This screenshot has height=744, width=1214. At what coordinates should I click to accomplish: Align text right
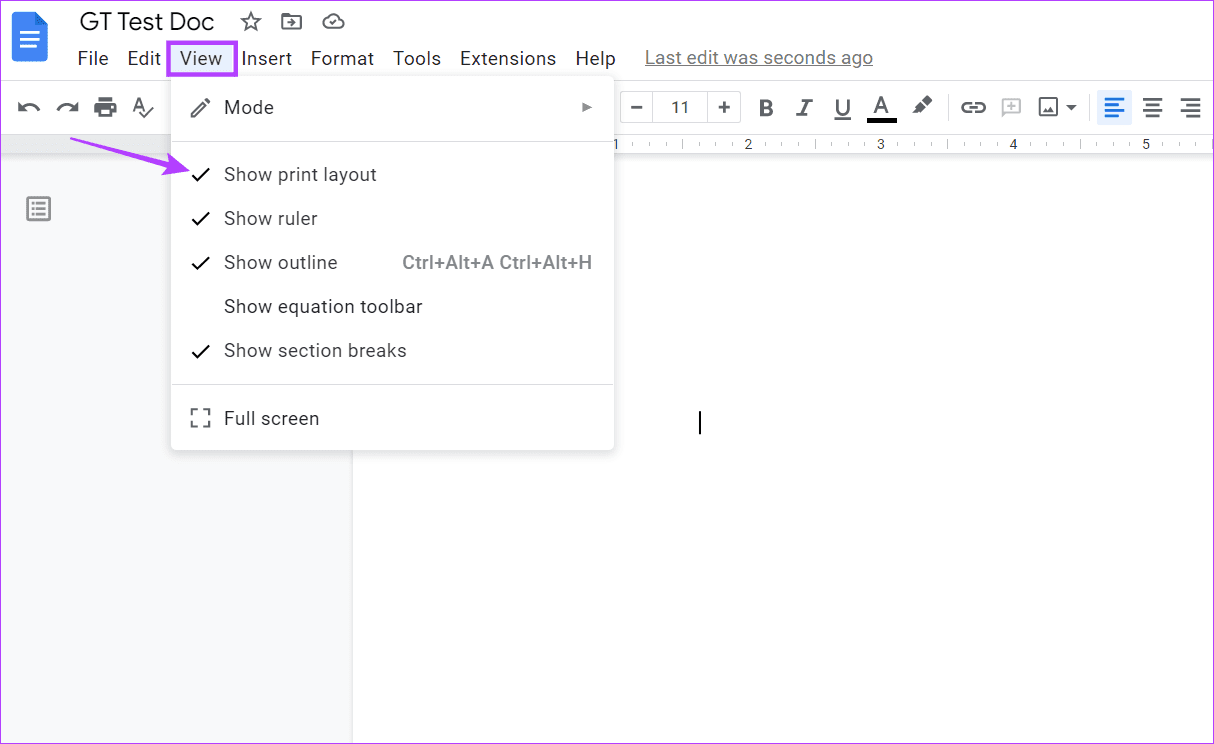pos(1190,107)
